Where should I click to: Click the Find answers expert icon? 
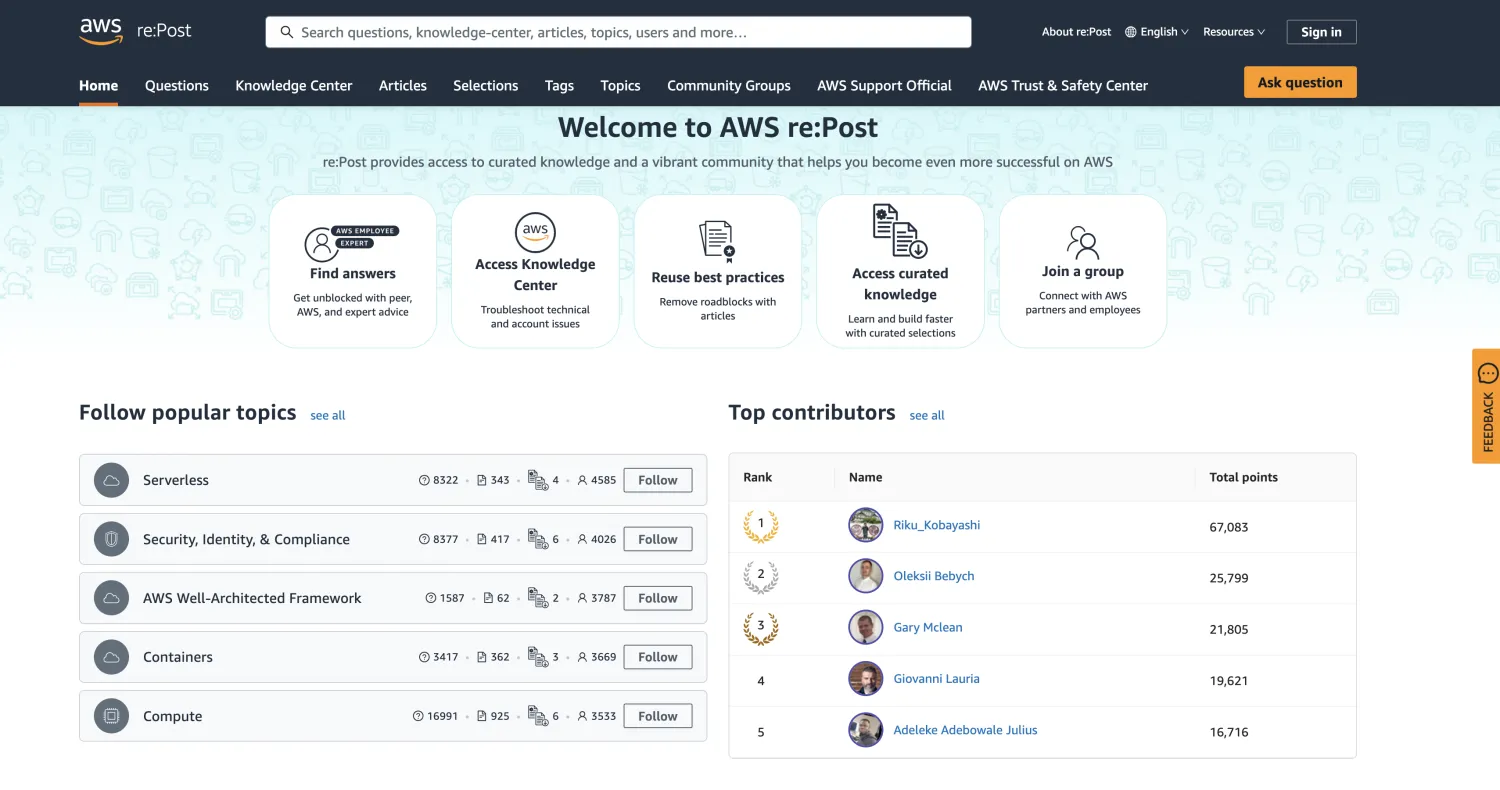coord(352,242)
